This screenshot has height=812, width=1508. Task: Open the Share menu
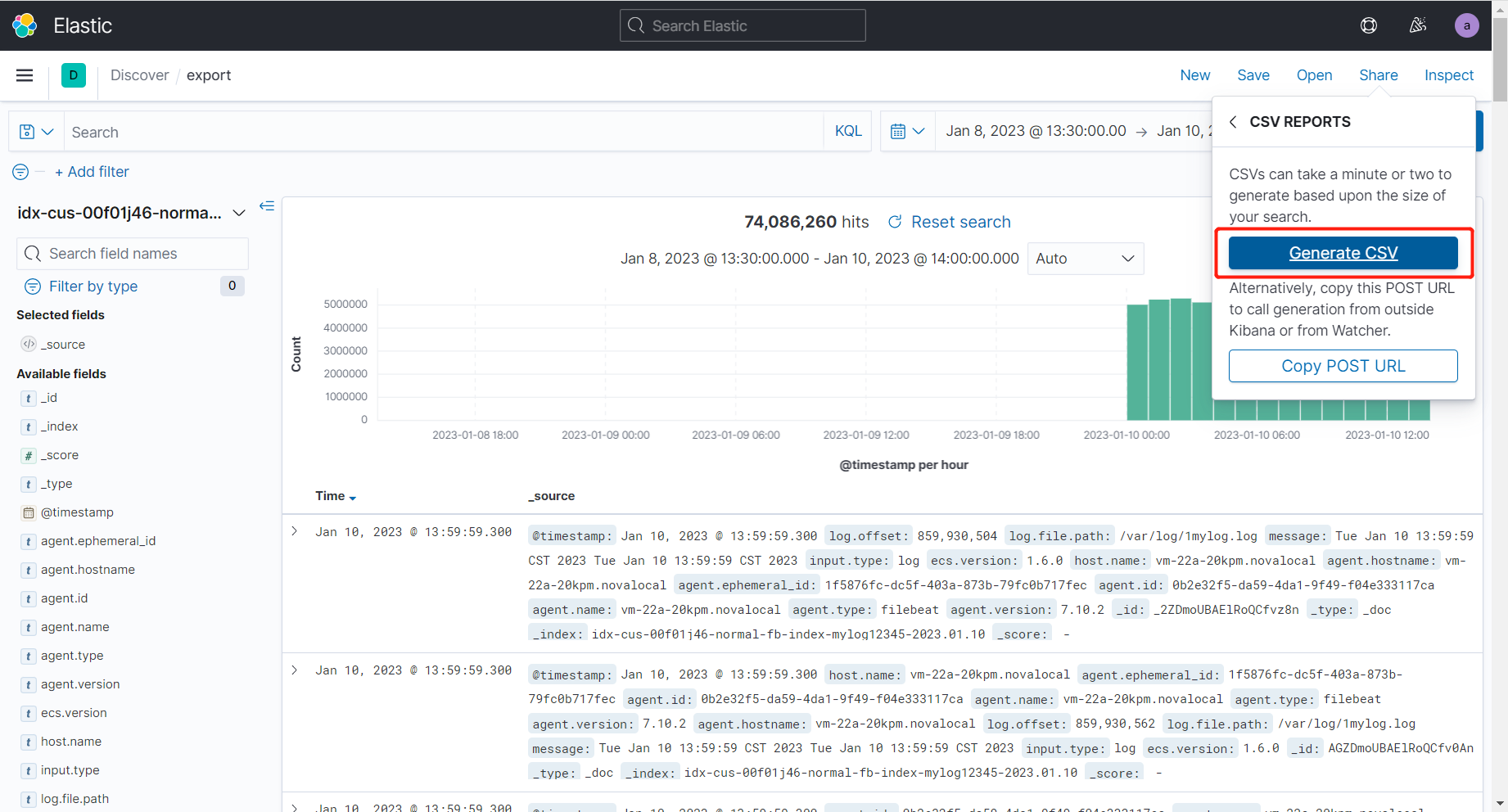1379,75
